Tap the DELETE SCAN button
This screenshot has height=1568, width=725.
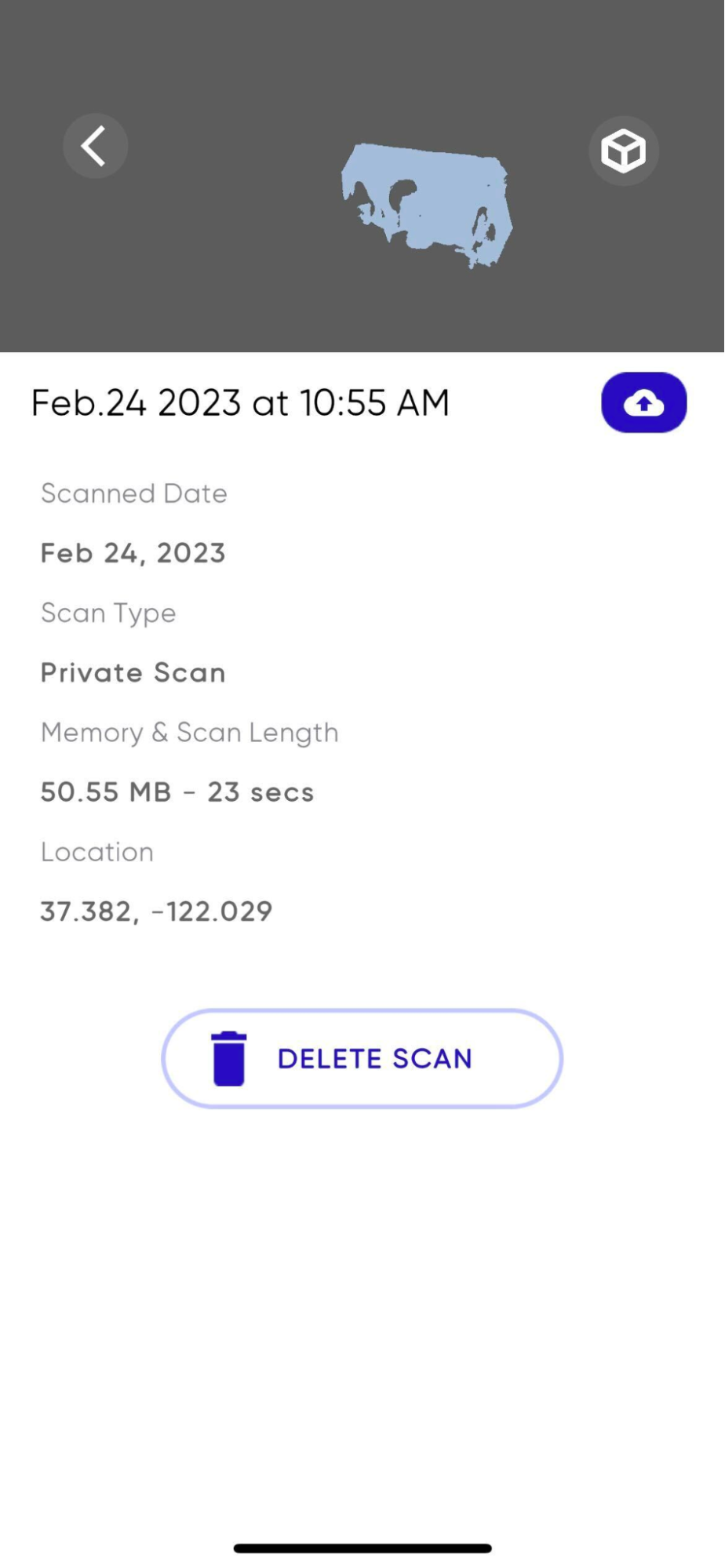pos(362,1058)
